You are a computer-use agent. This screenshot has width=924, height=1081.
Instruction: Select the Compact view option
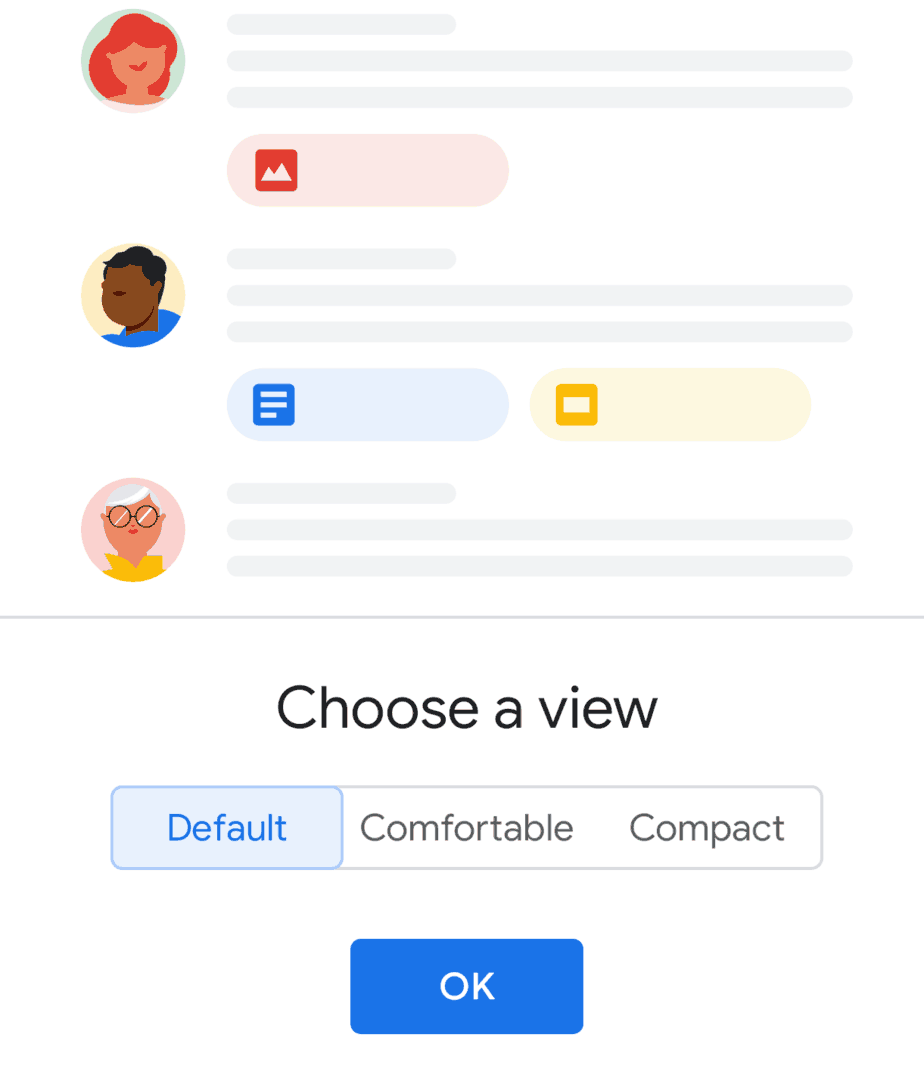point(707,827)
